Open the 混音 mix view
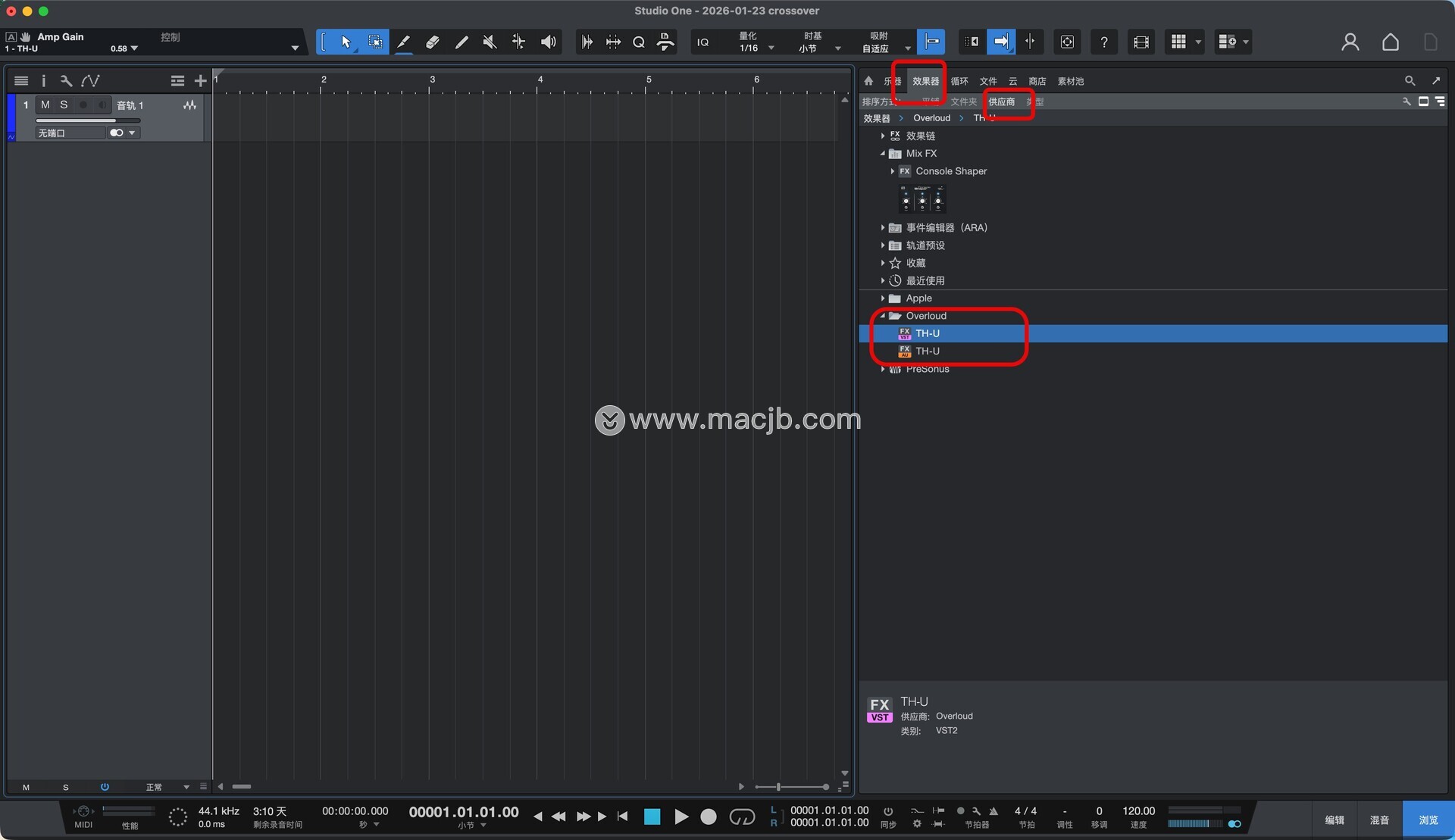 pos(1378,820)
